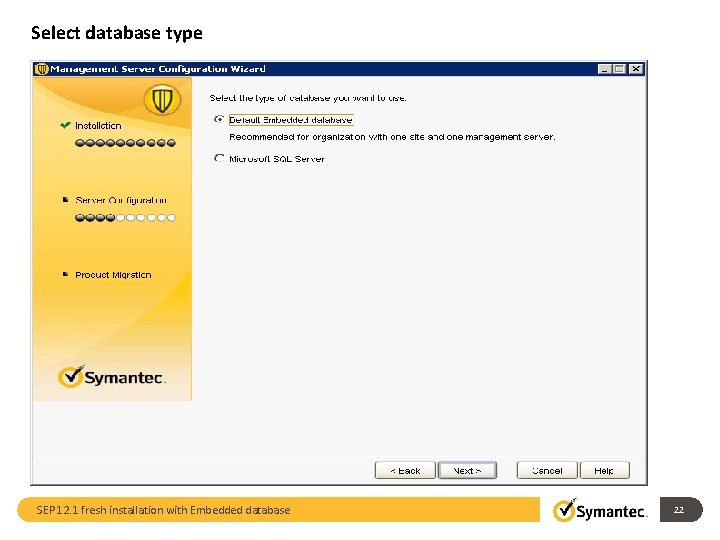Select the Default Embedded database radio button
This screenshot has width=720, height=540.
tap(219, 119)
